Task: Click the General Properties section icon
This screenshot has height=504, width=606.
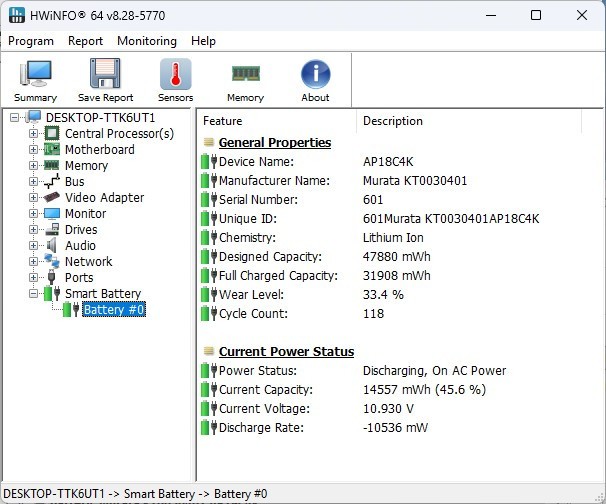Action: click(209, 142)
